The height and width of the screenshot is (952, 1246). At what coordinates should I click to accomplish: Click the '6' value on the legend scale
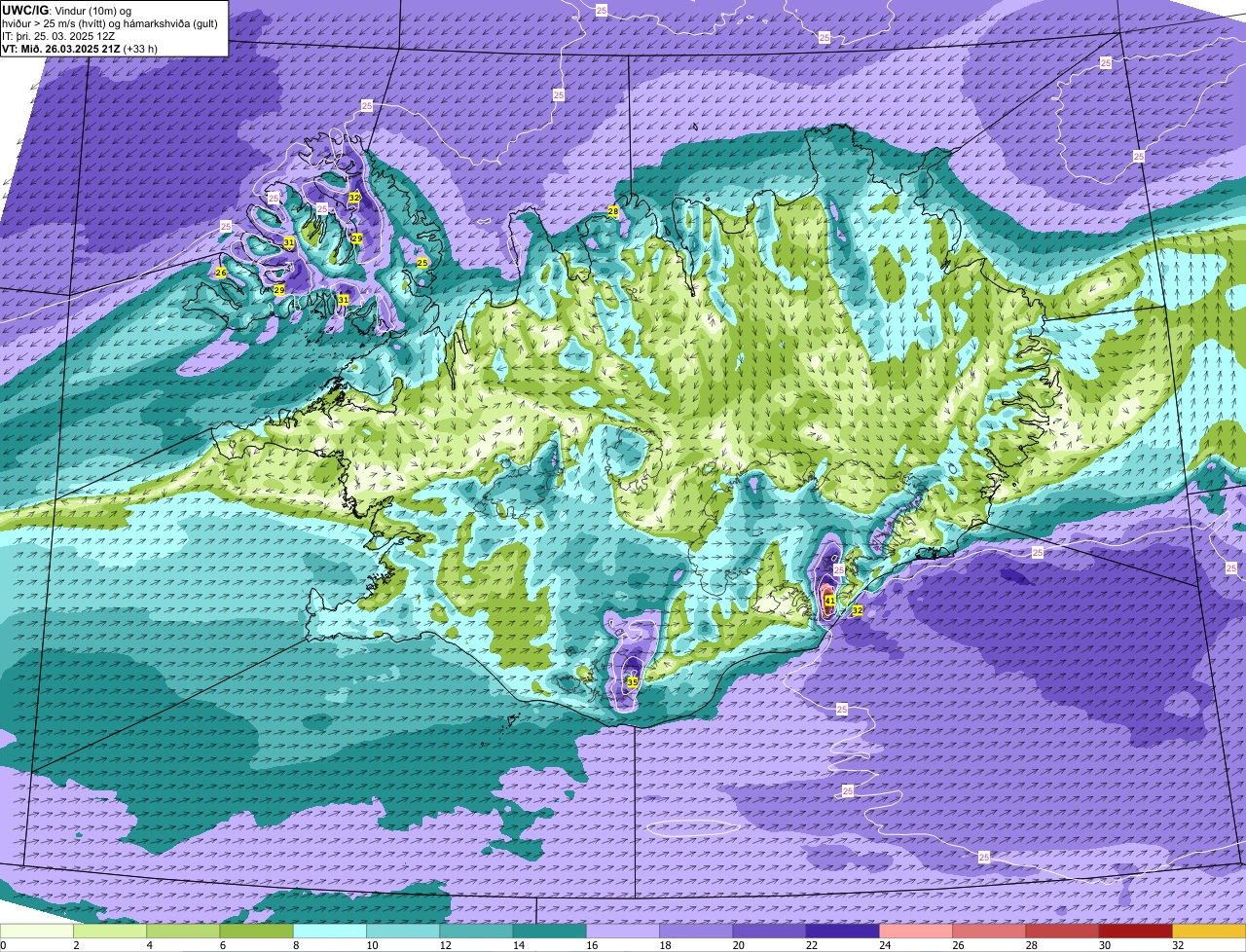(x=221, y=945)
